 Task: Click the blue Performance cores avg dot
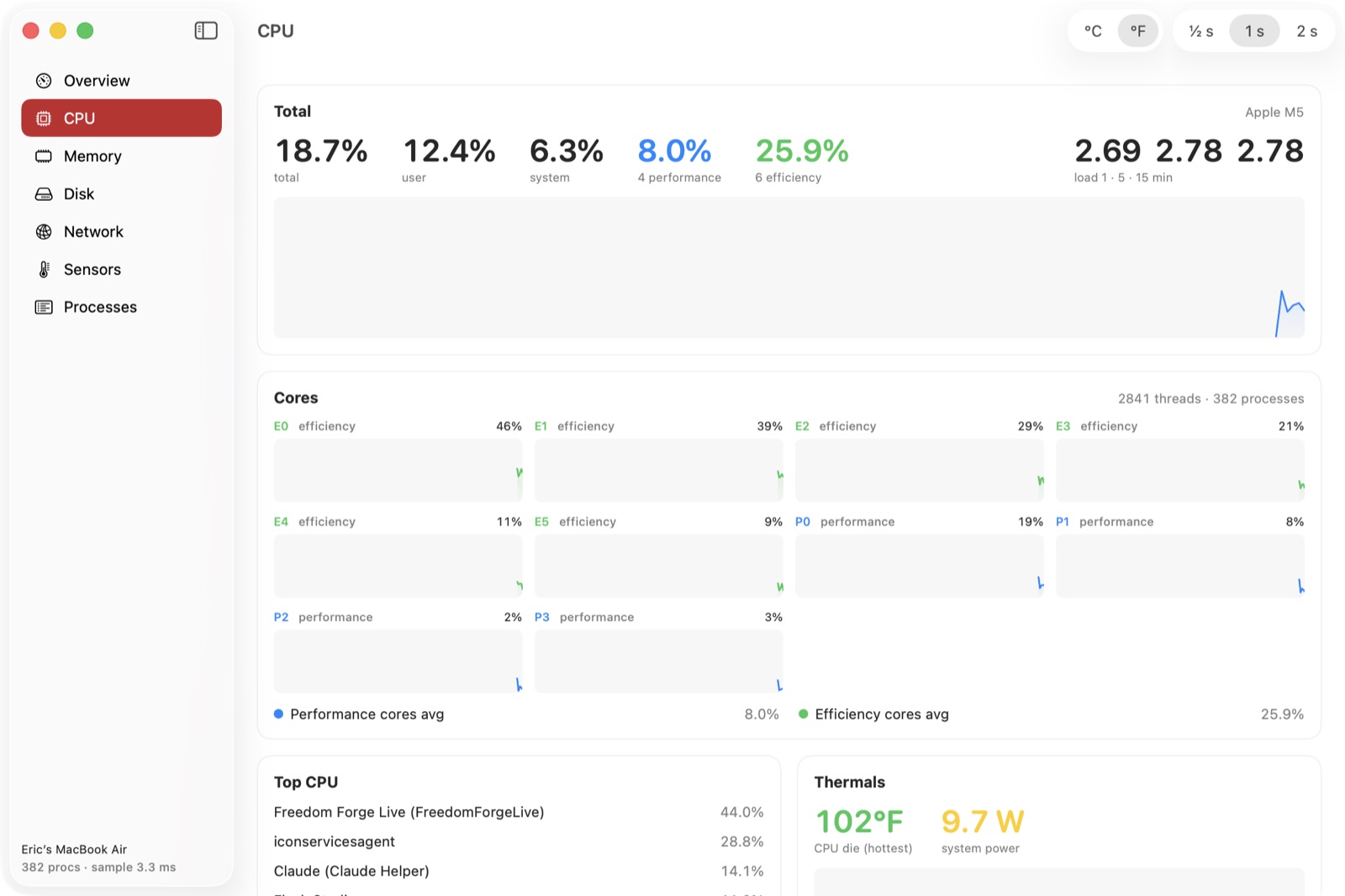[x=278, y=714]
